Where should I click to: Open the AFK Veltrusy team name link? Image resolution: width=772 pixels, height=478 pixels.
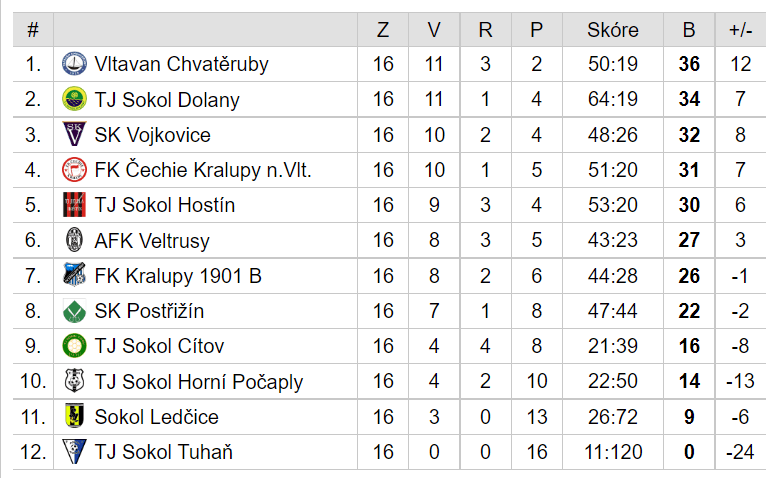click(152, 241)
